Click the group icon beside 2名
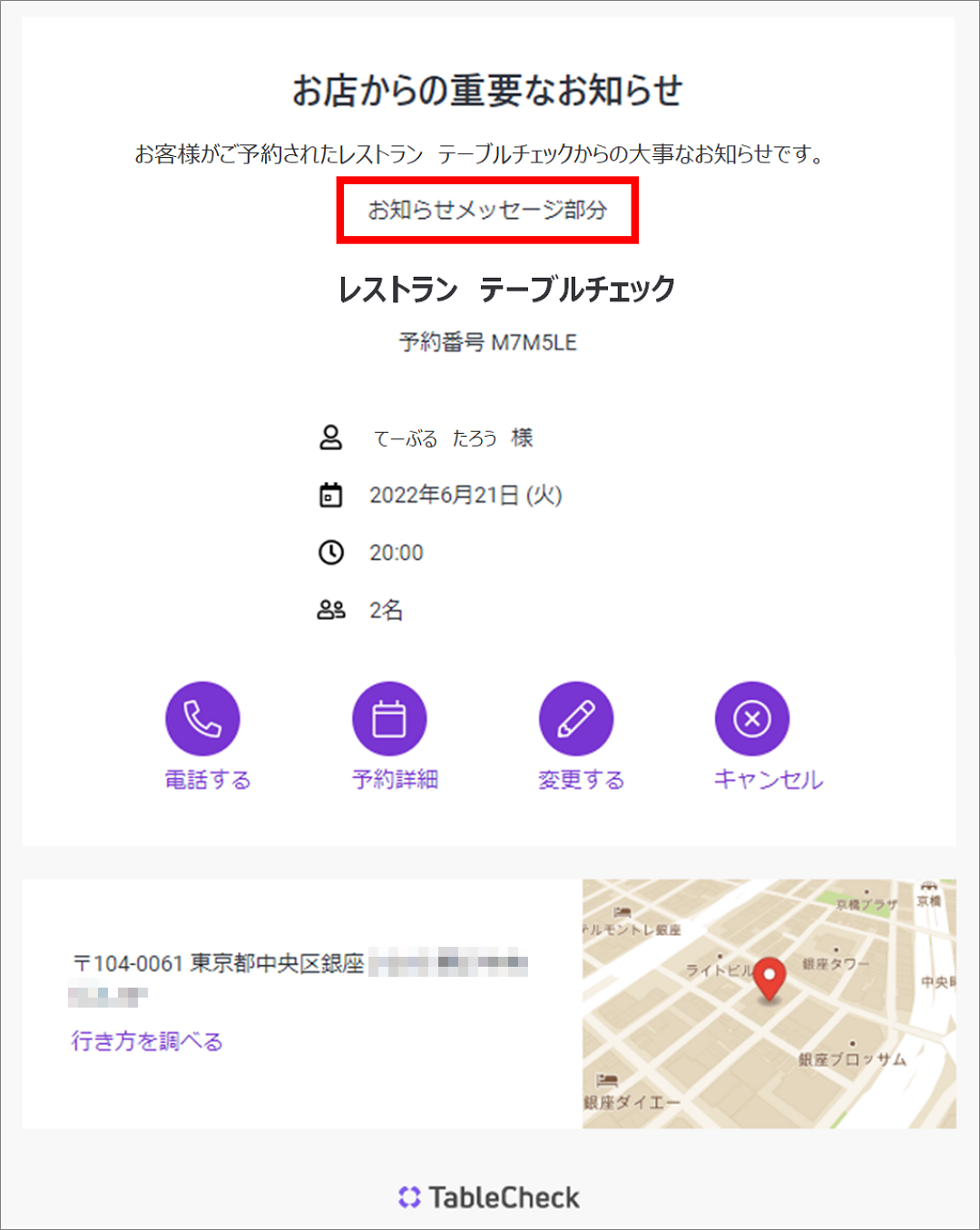 click(331, 610)
